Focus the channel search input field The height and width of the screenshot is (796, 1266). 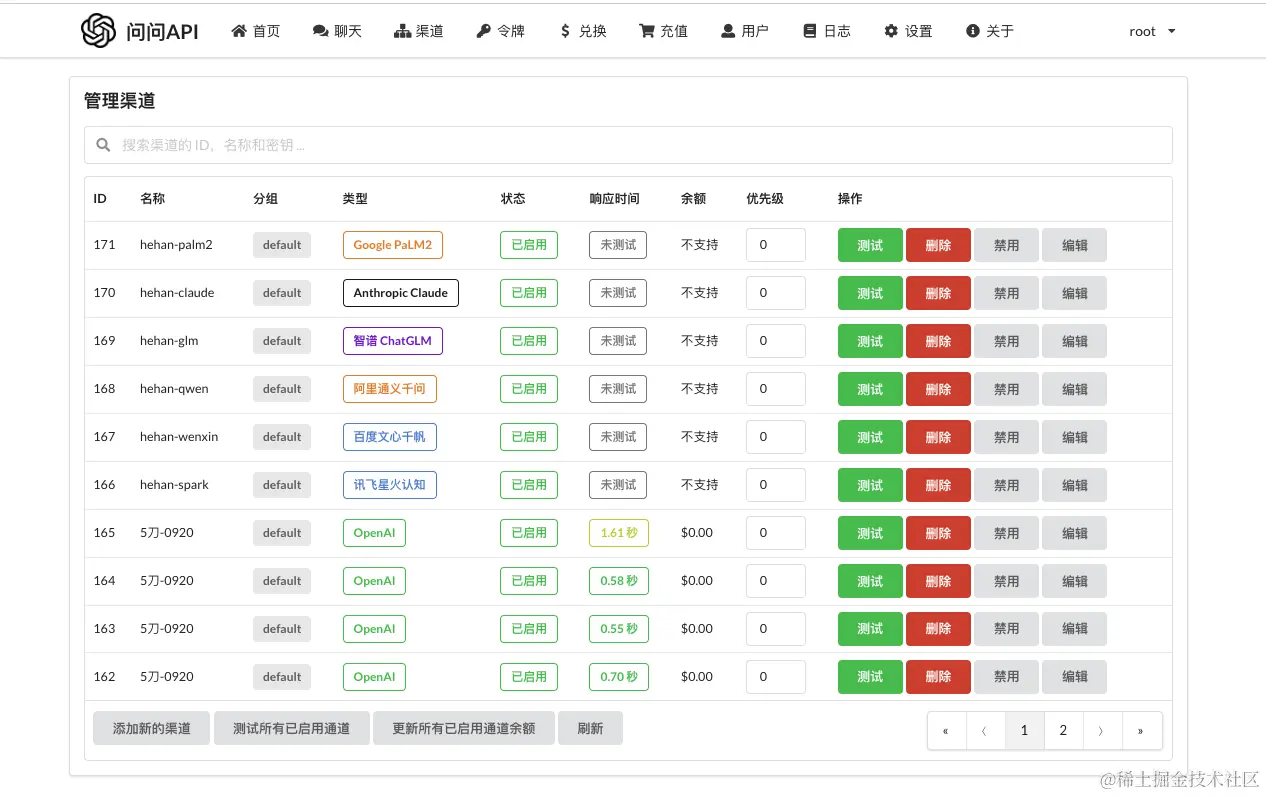pyautogui.click(x=628, y=145)
